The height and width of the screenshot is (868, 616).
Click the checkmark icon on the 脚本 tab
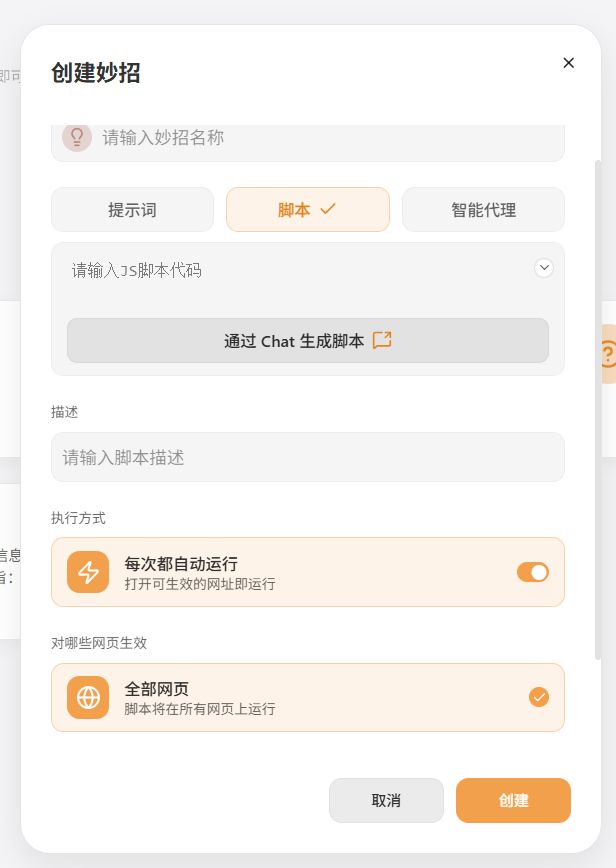point(330,210)
